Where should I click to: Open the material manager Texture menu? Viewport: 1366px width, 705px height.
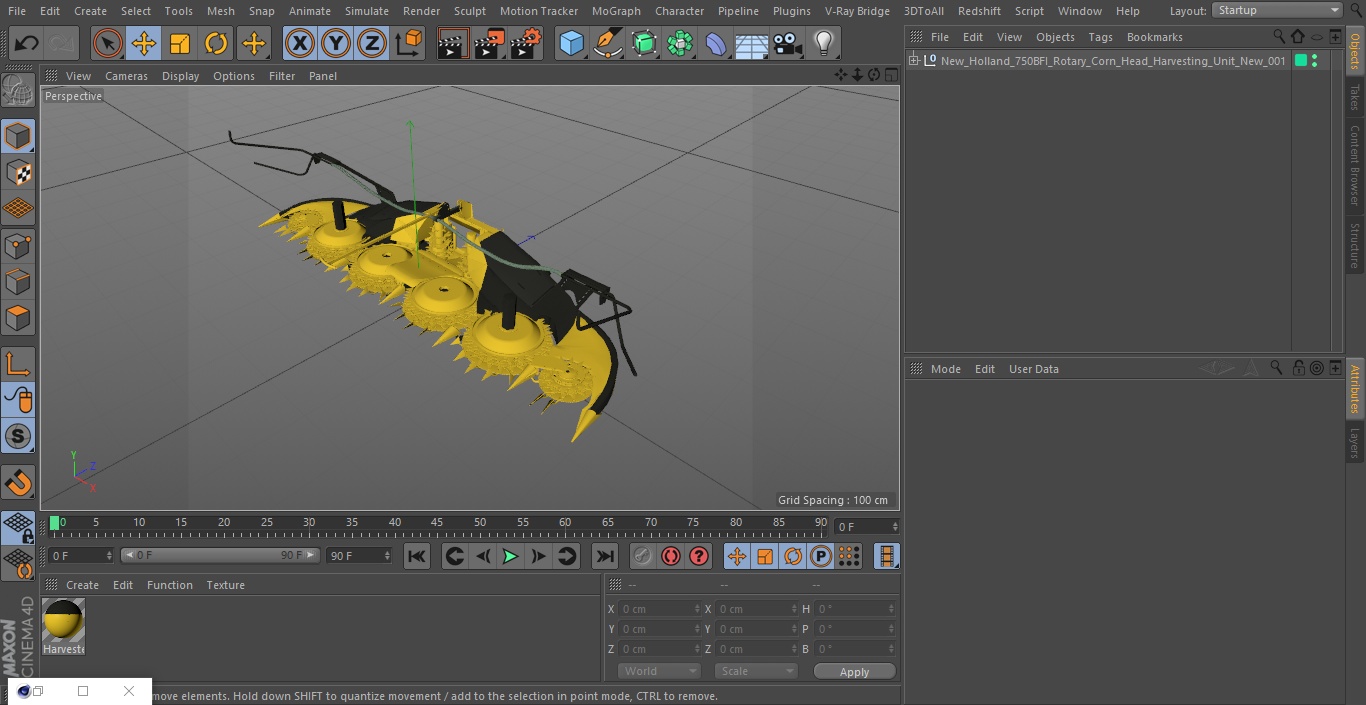(226, 585)
